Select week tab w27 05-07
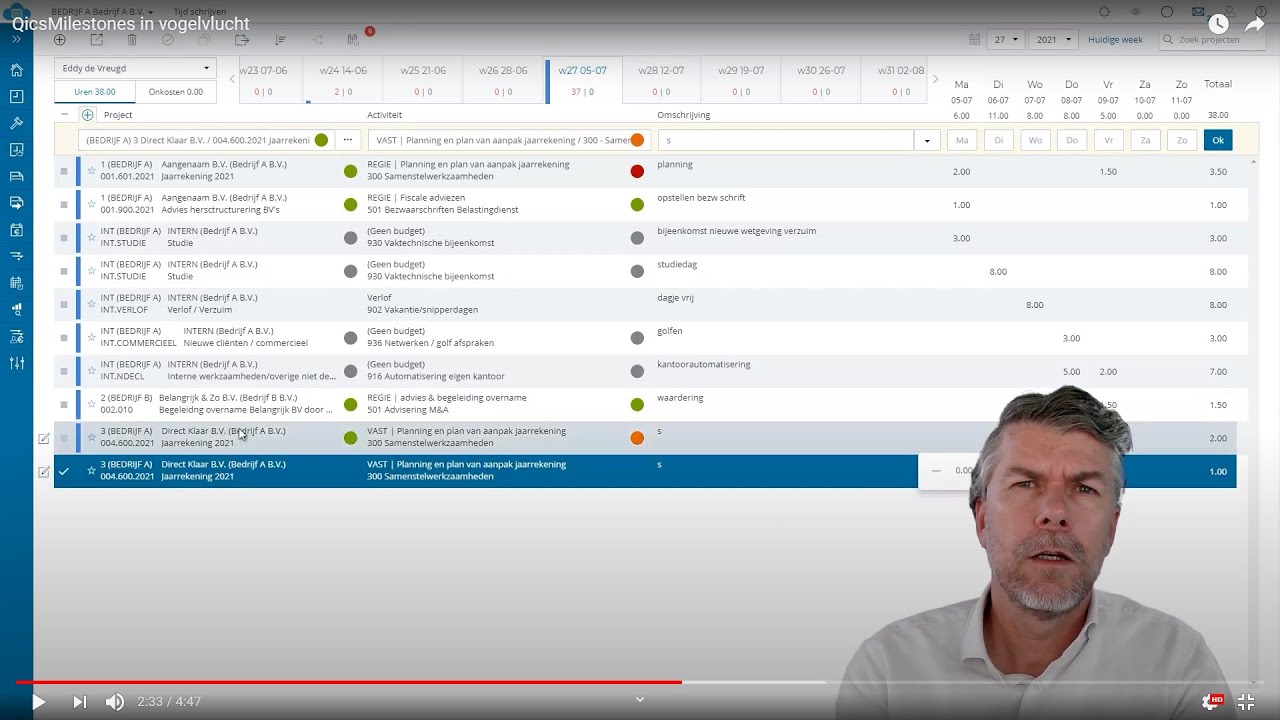Image resolution: width=1280 pixels, height=720 pixels. coord(583,80)
